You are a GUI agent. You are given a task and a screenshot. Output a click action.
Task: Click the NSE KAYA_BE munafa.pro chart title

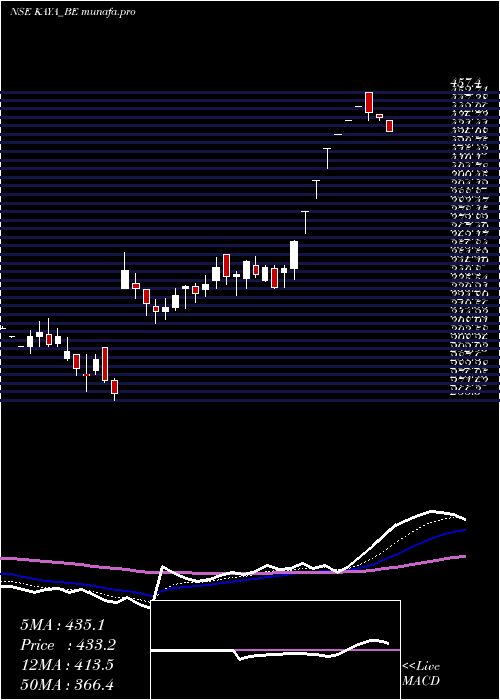pyautogui.click(x=72, y=12)
